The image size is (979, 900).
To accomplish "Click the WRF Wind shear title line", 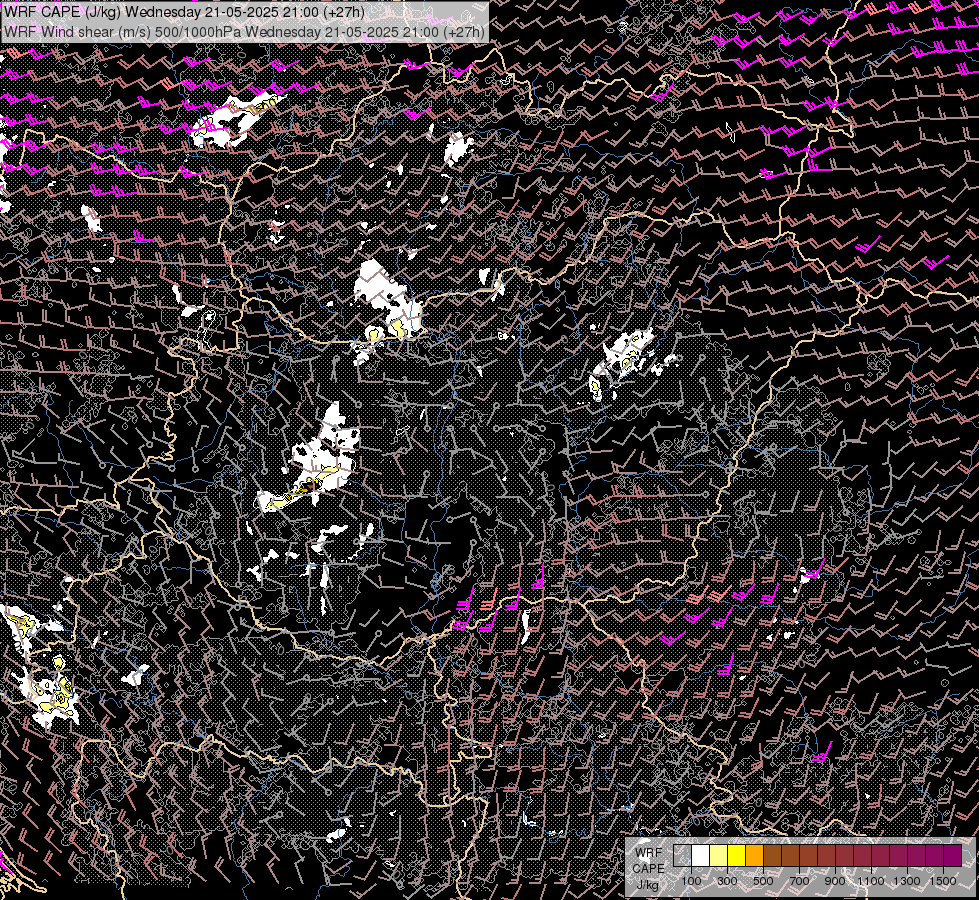I will tap(244, 32).
